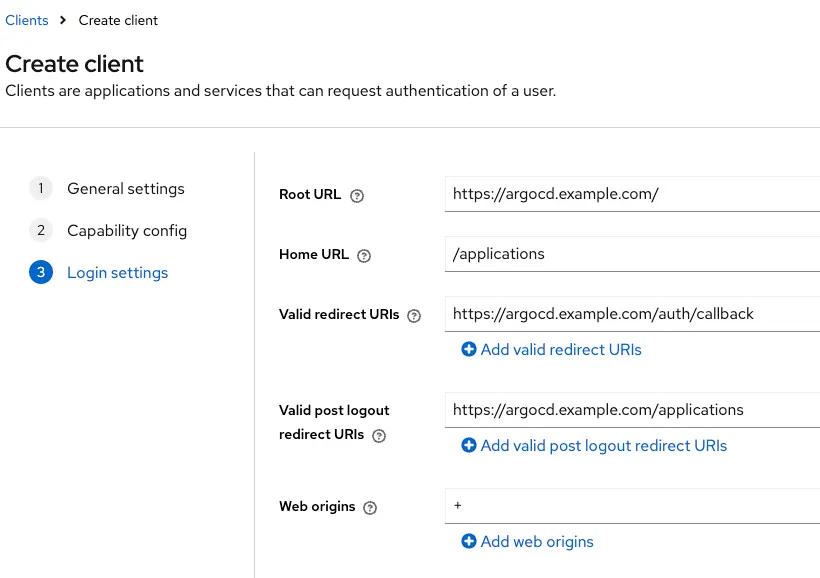The image size is (820, 578).
Task: Click Add valid redirect URIs link
Action: click(561, 350)
